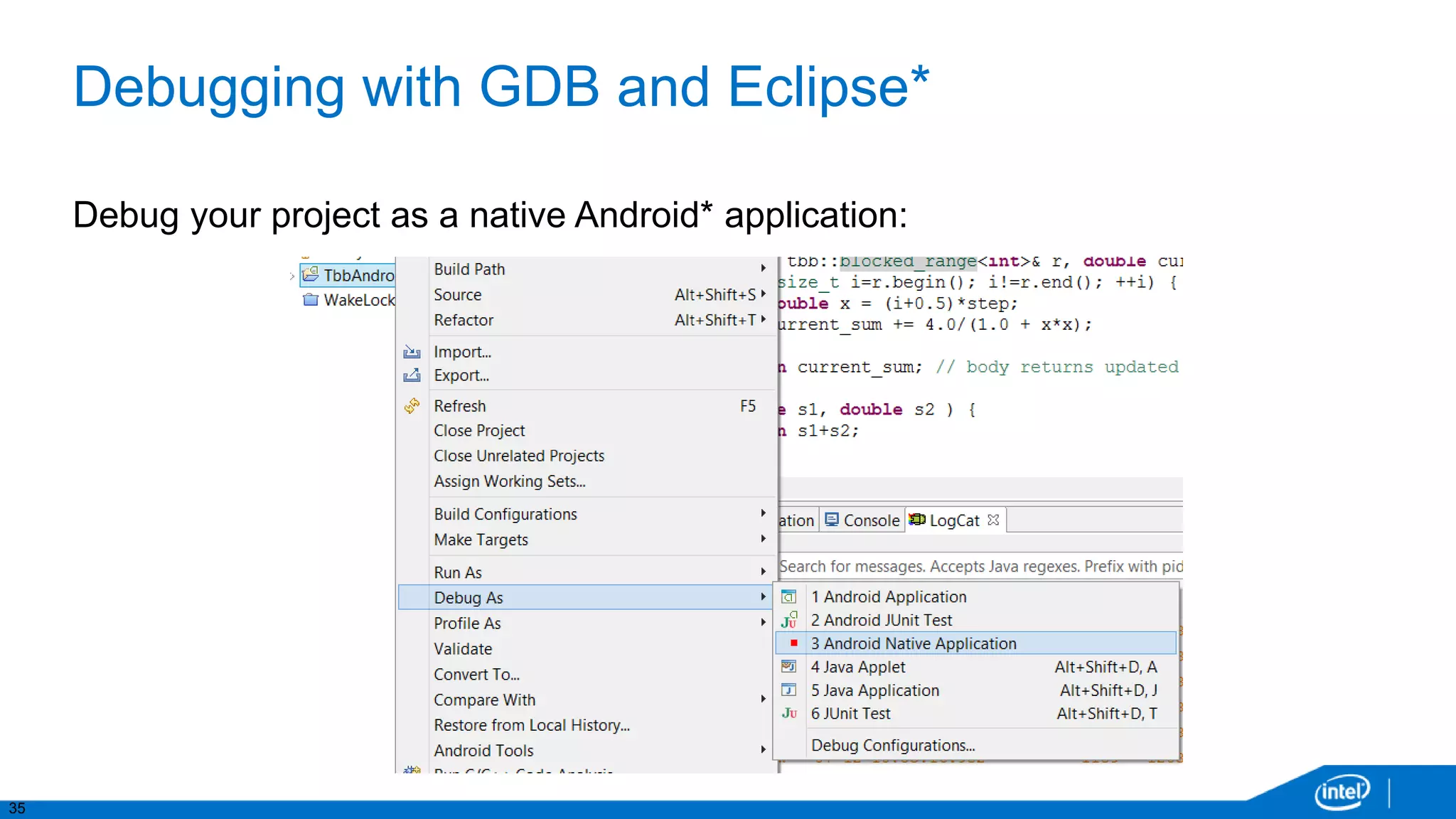Select Close Unrelated Projects
Image resolution: width=1456 pixels, height=819 pixels.
coord(587,456)
